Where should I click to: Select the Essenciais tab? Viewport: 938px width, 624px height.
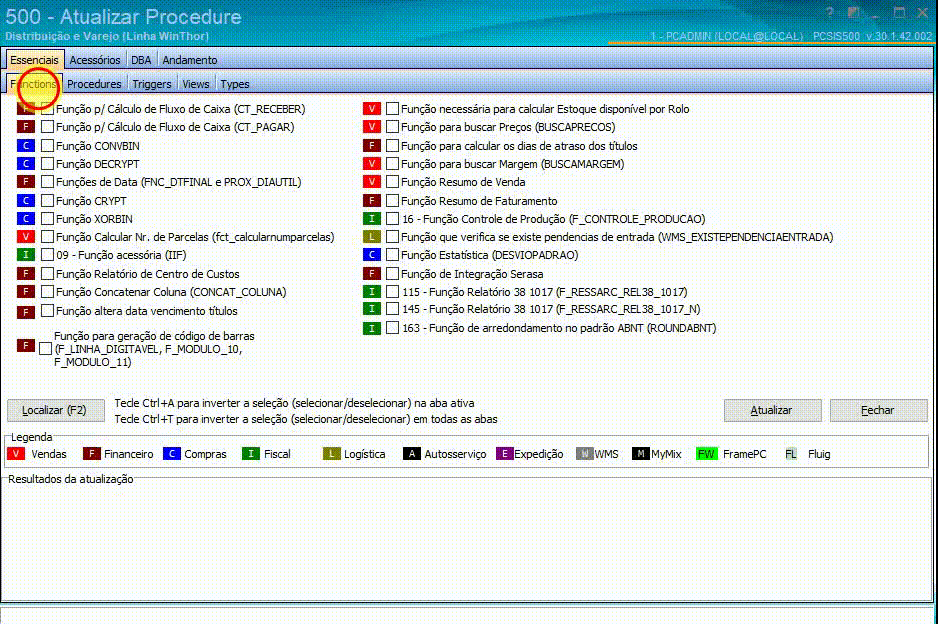click(x=35, y=60)
